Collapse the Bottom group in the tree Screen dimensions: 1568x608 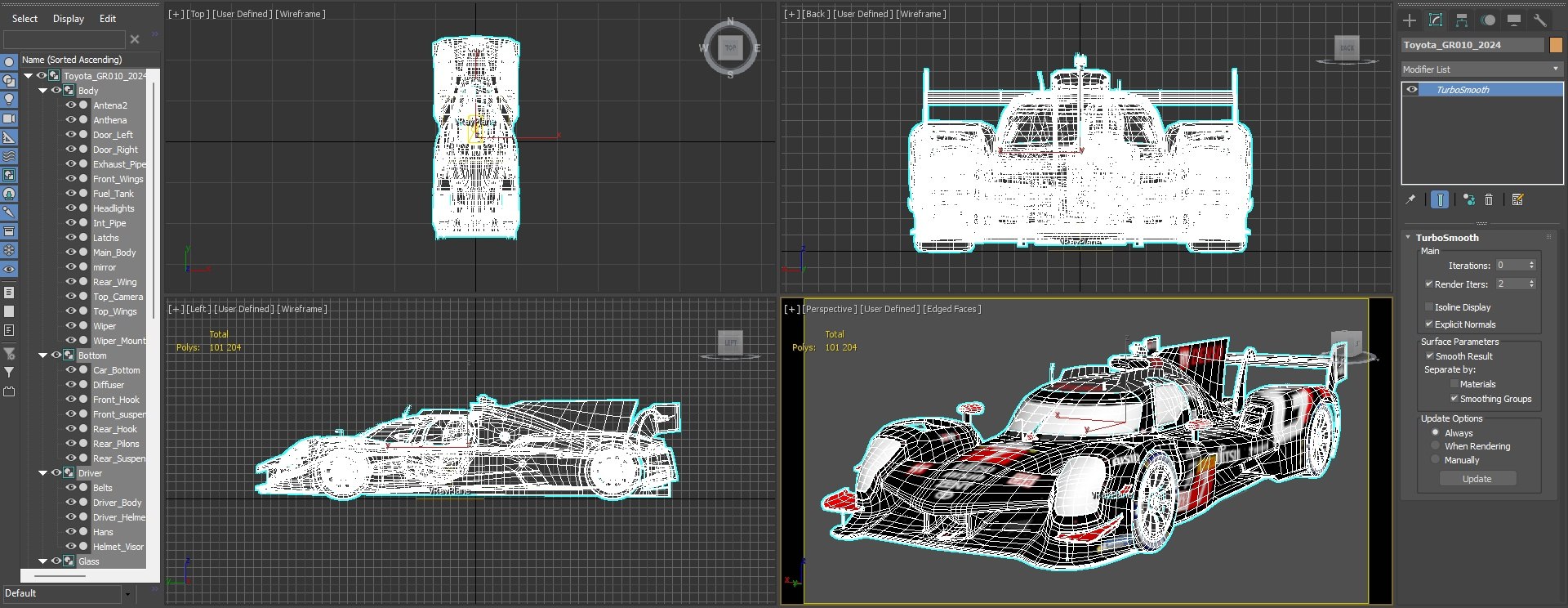[42, 355]
